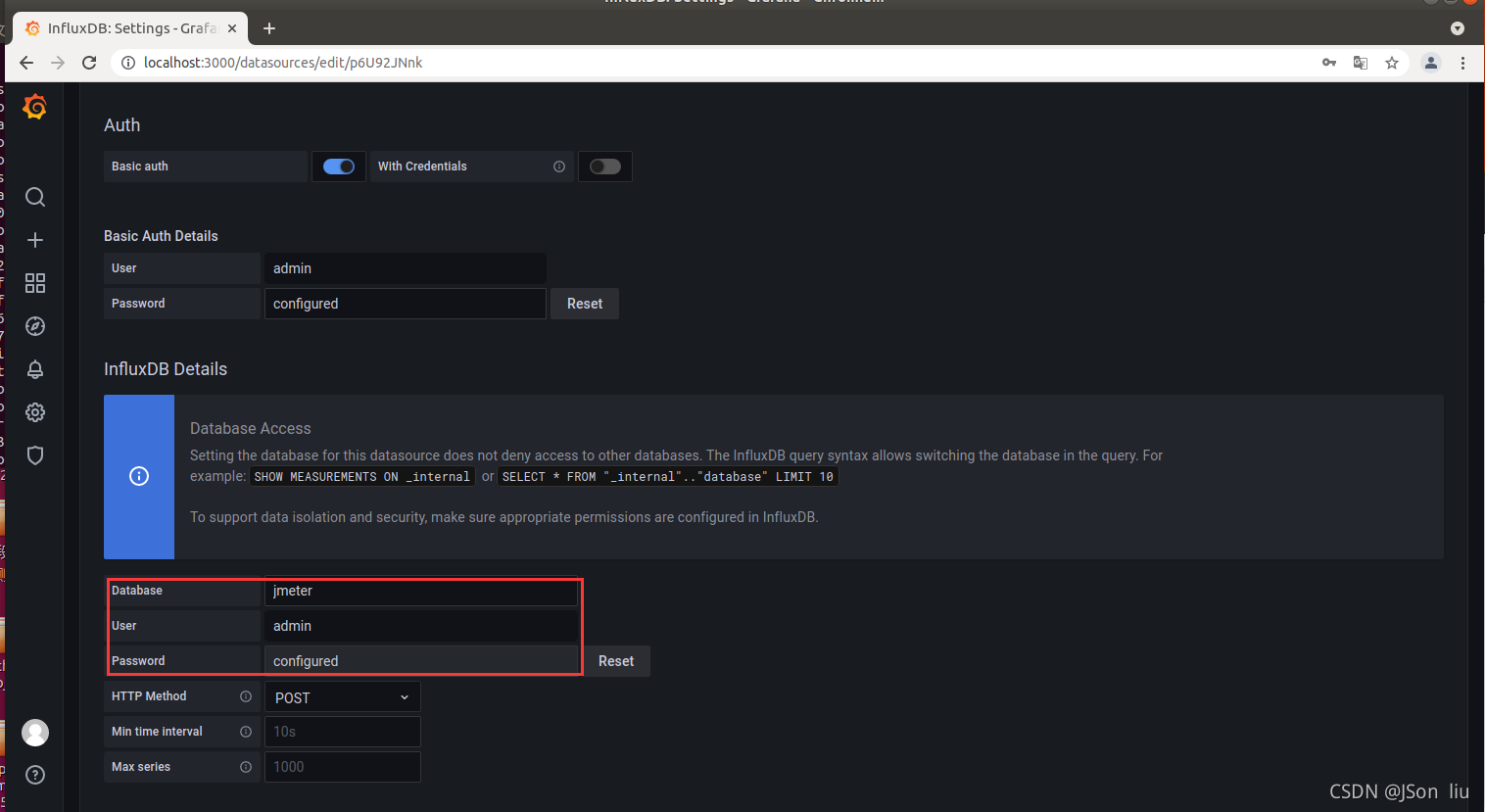Open the Grafana home logo

coord(35,107)
